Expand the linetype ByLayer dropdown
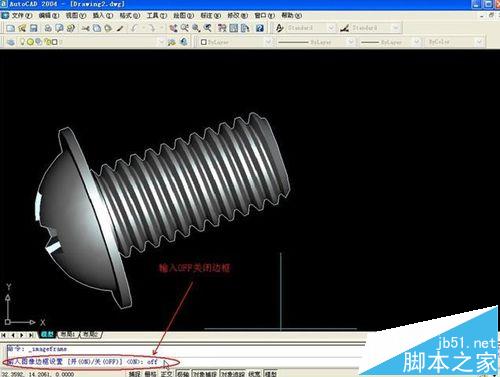 351,42
